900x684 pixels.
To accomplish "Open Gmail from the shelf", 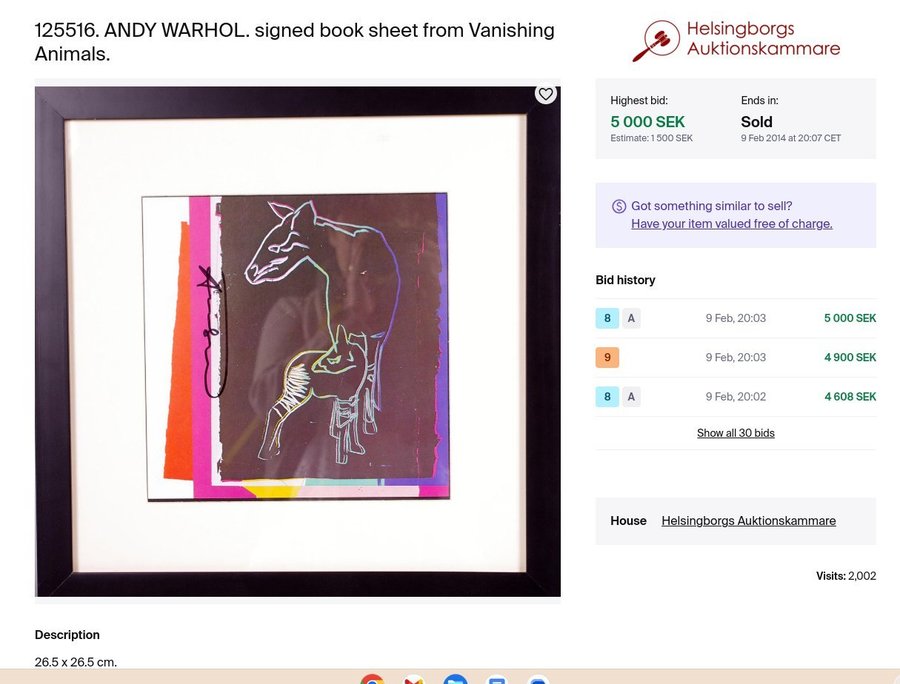I will [413, 679].
